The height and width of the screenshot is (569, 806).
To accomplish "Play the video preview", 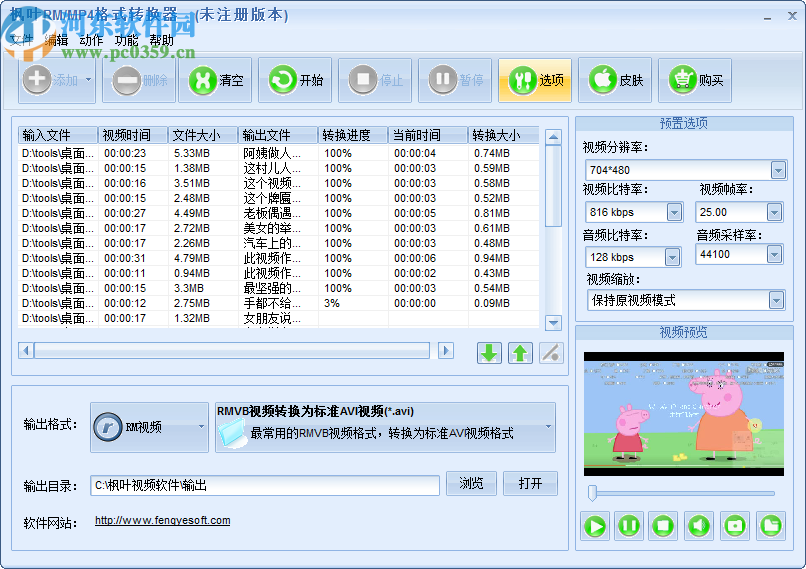I will (x=595, y=525).
